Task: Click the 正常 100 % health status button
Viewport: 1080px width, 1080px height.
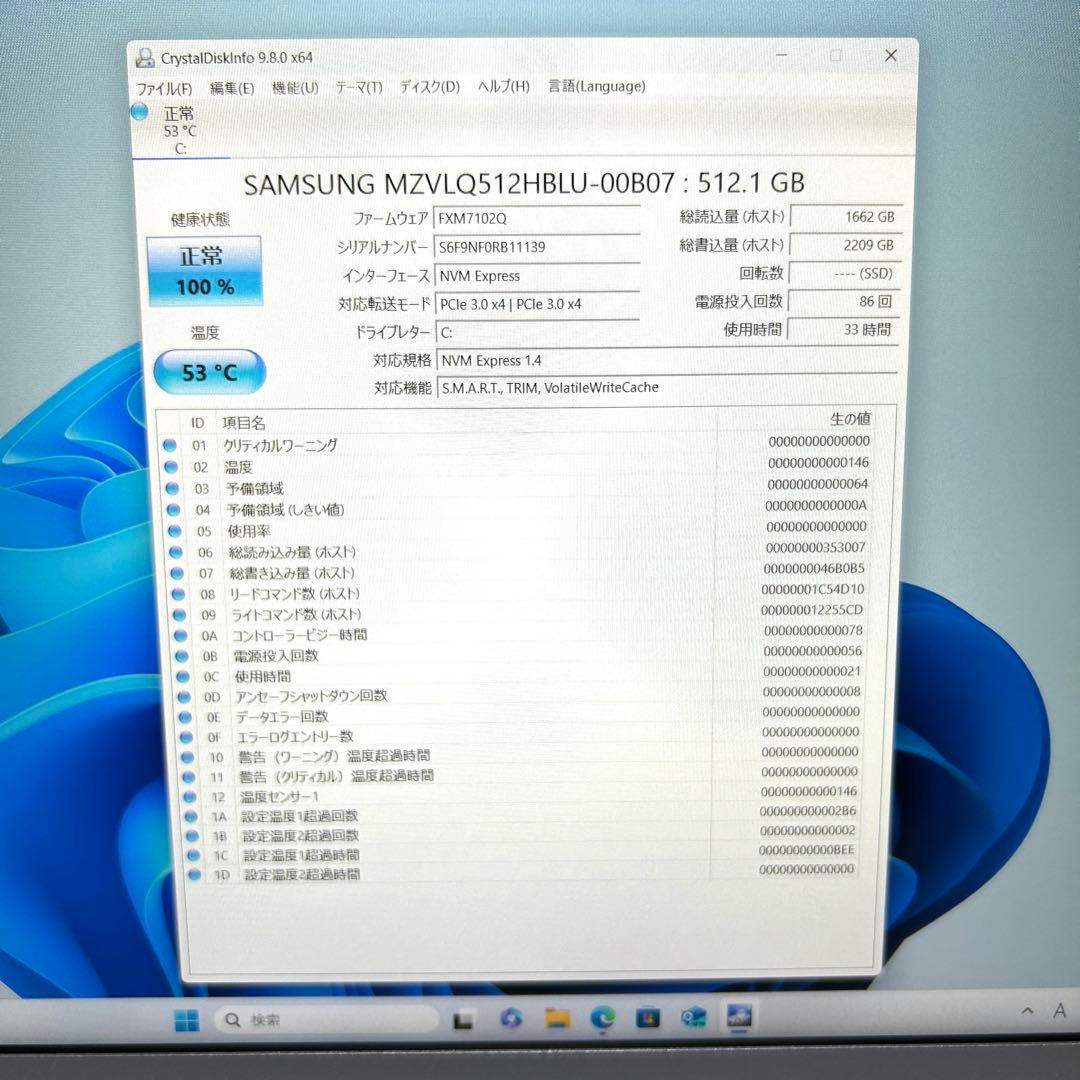Action: click(205, 271)
